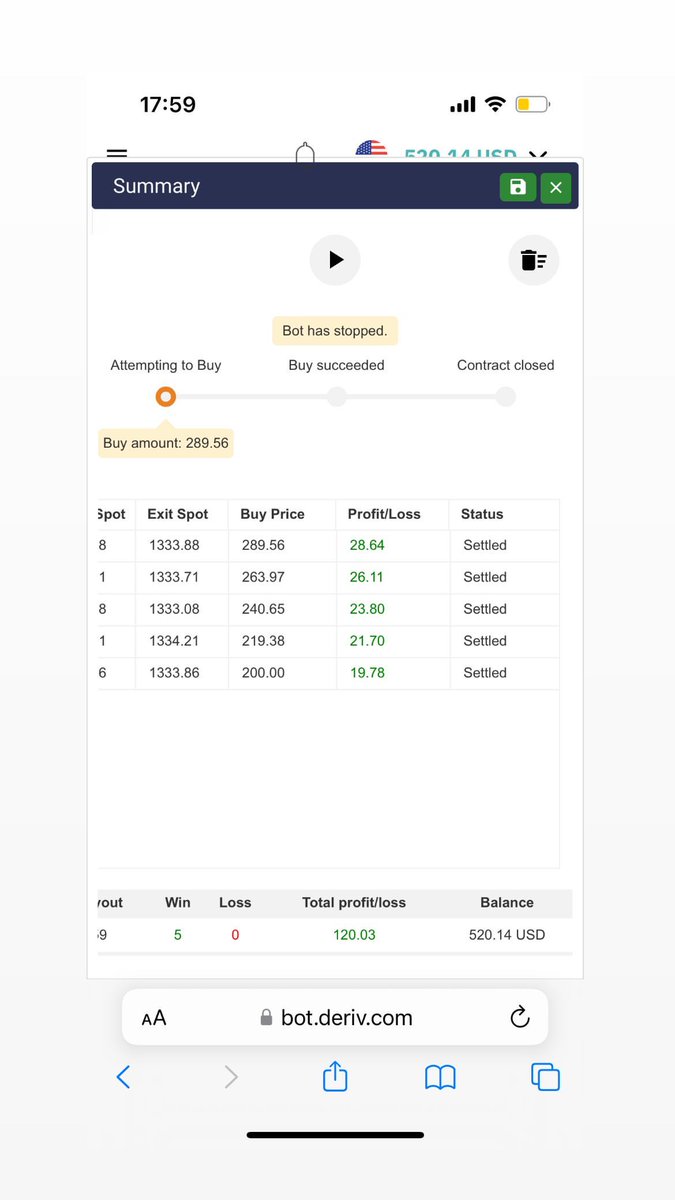Select exit spot 1334.21 cell

173,641
